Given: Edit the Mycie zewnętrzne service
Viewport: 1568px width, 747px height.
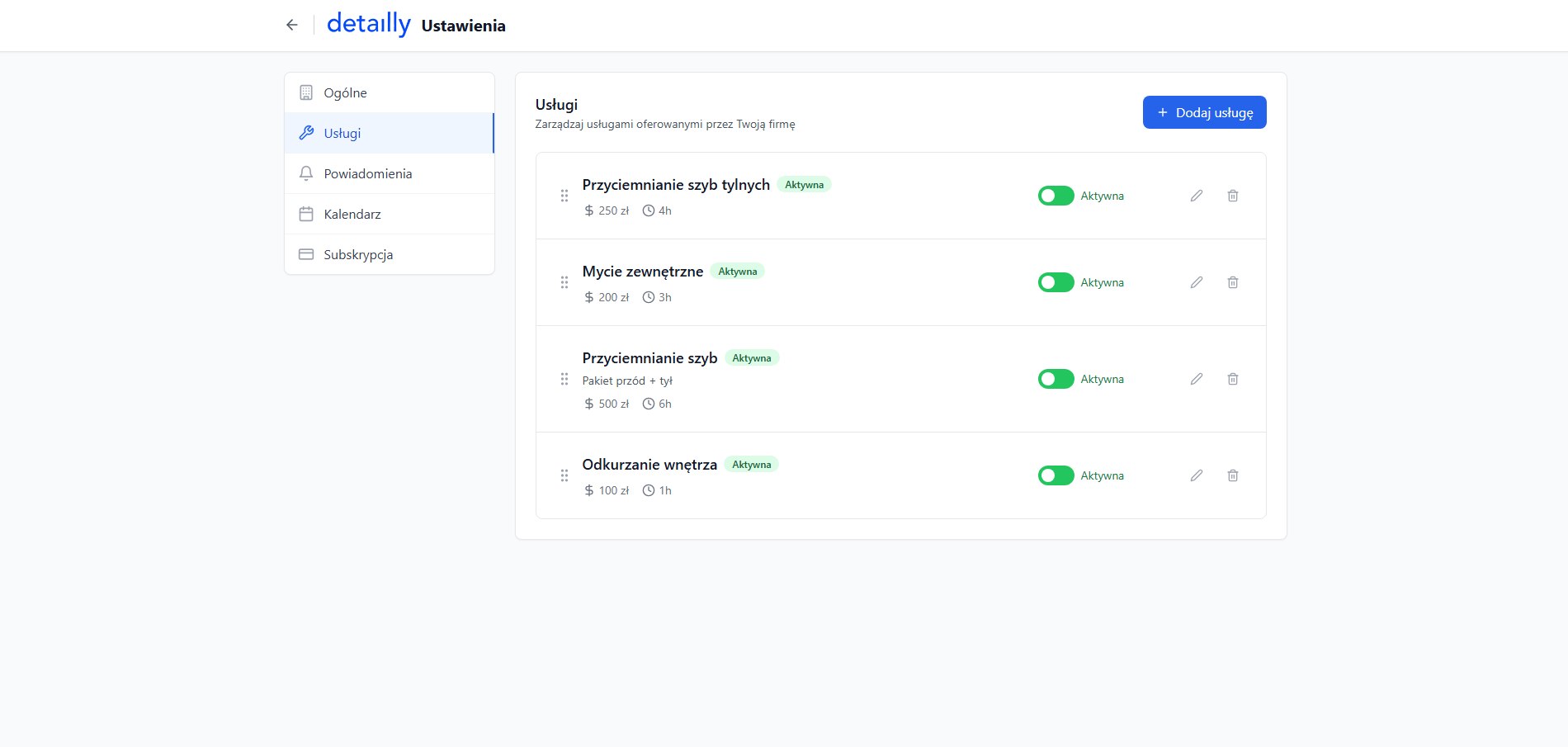Looking at the screenshot, I should (1196, 282).
